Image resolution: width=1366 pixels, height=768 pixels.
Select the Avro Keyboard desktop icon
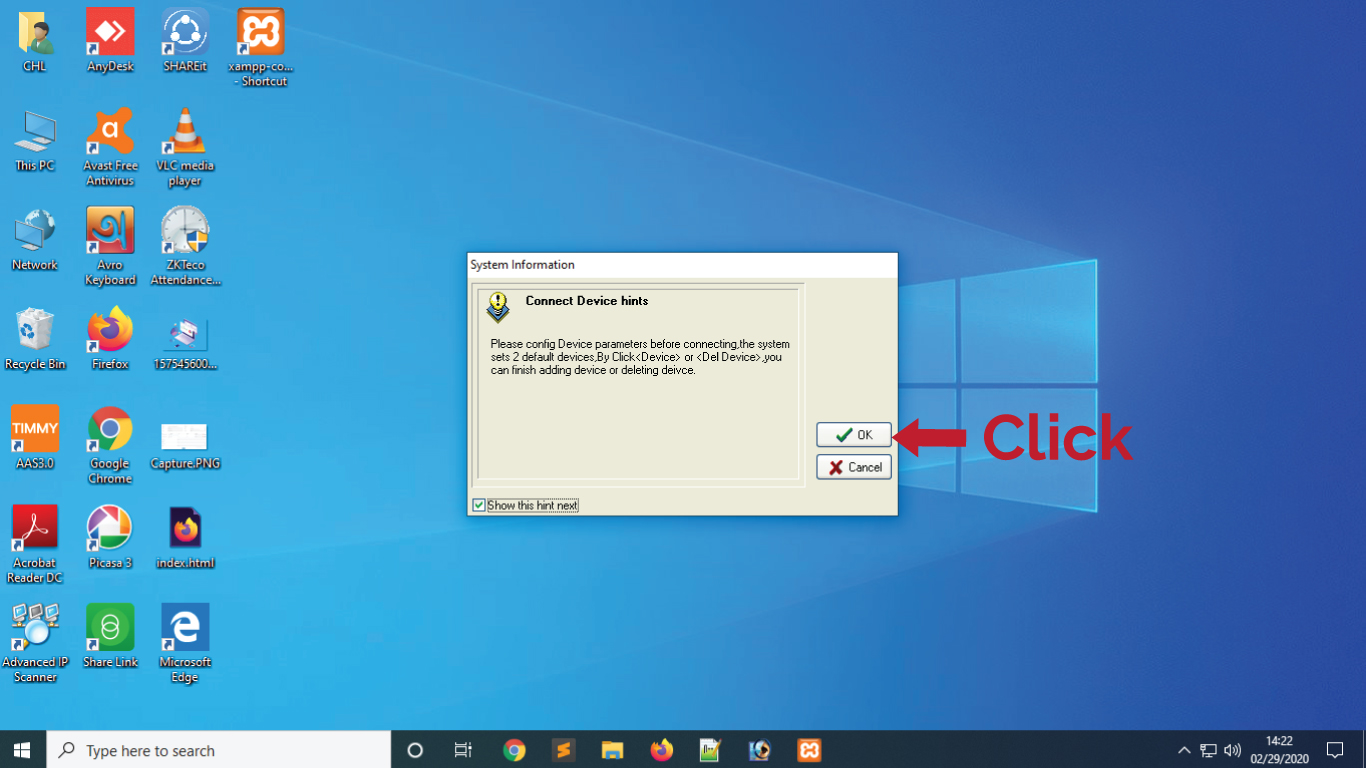point(110,246)
